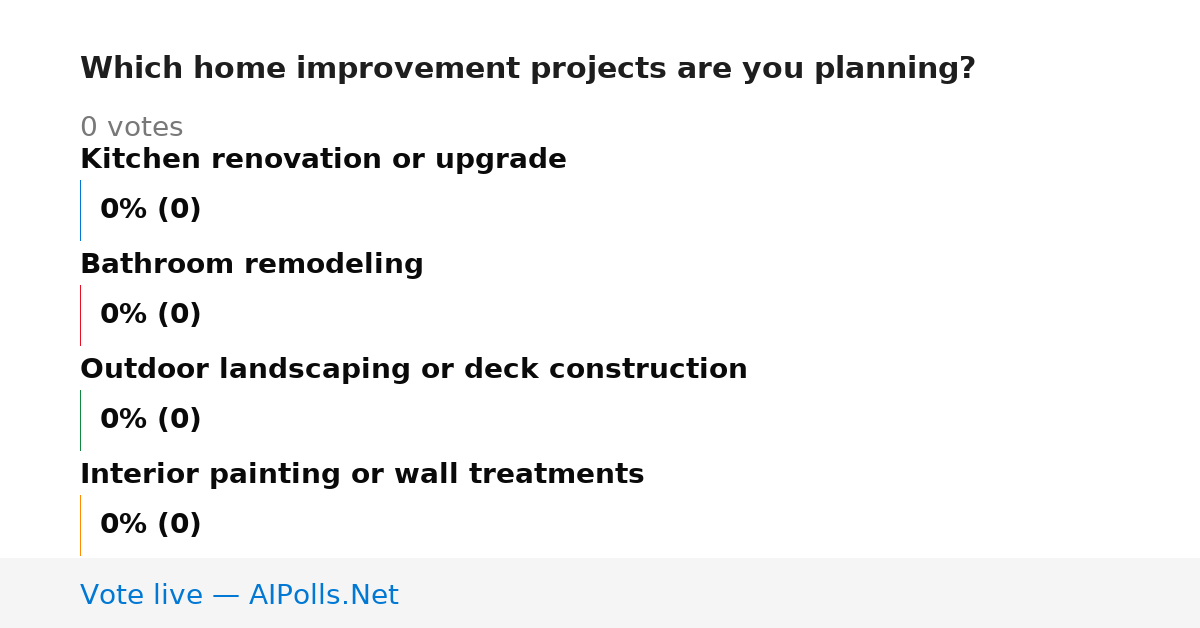
Task: Click the poll question heading
Action: 528,69
